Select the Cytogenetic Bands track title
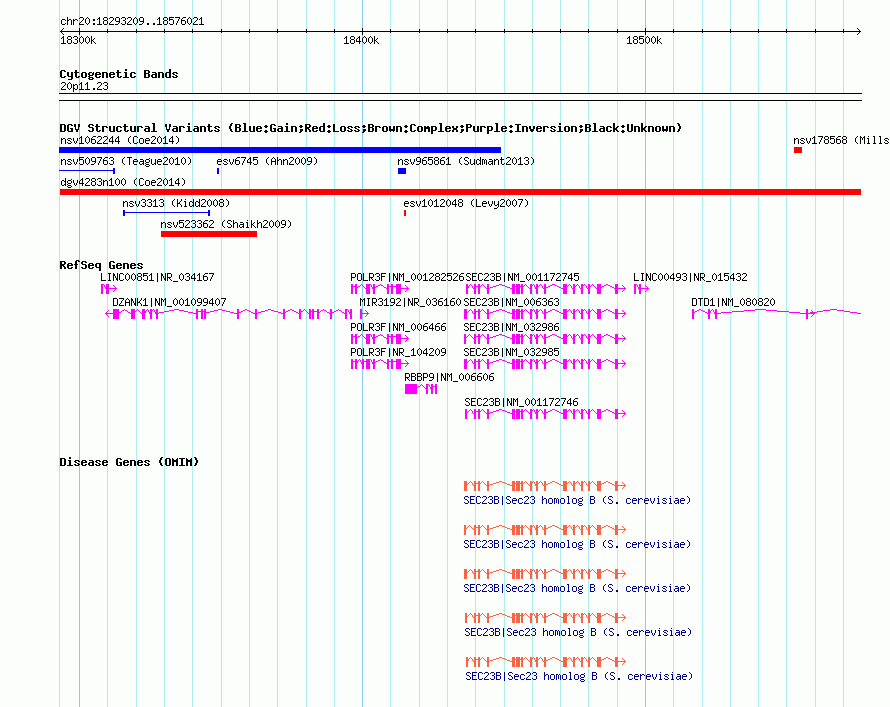This screenshot has width=890, height=707. point(119,74)
